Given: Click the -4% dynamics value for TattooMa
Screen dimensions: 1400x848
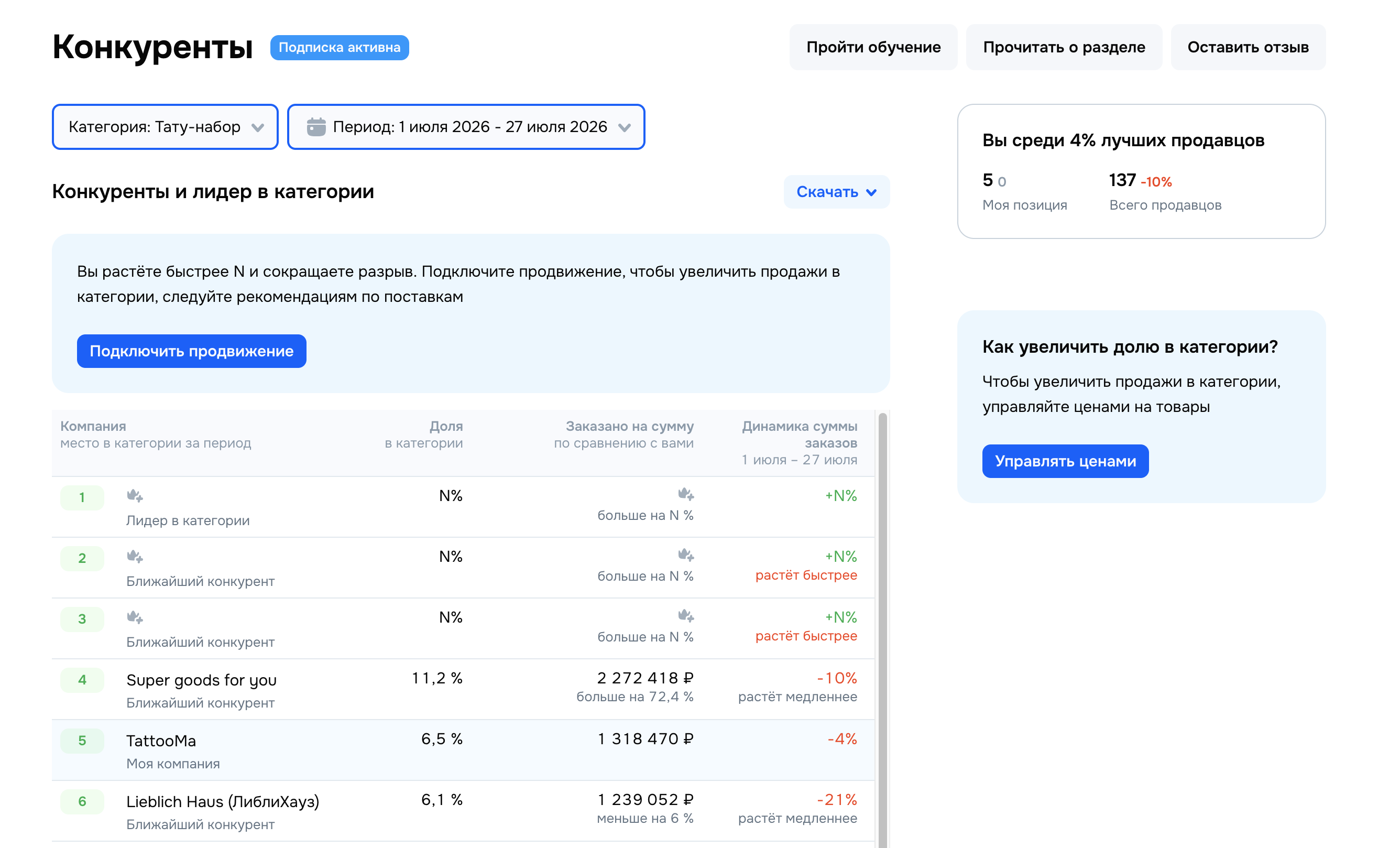Looking at the screenshot, I should coord(842,739).
